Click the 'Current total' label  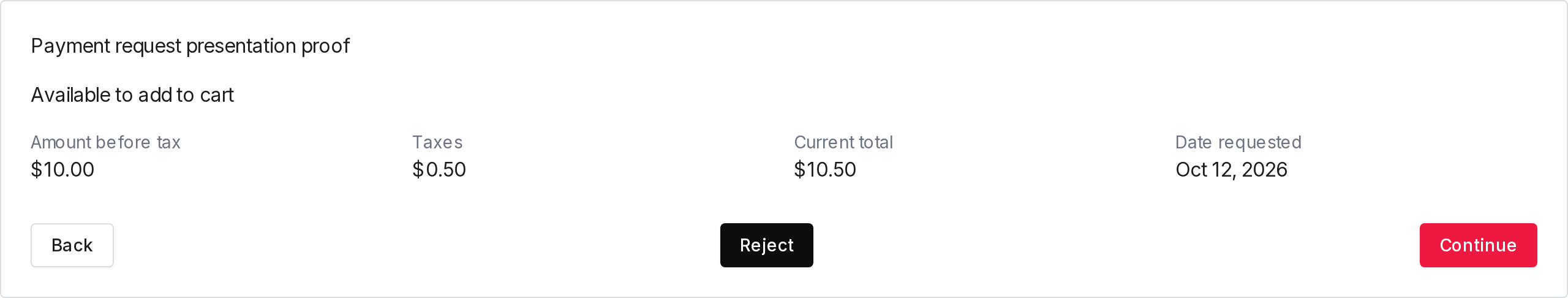click(x=843, y=142)
